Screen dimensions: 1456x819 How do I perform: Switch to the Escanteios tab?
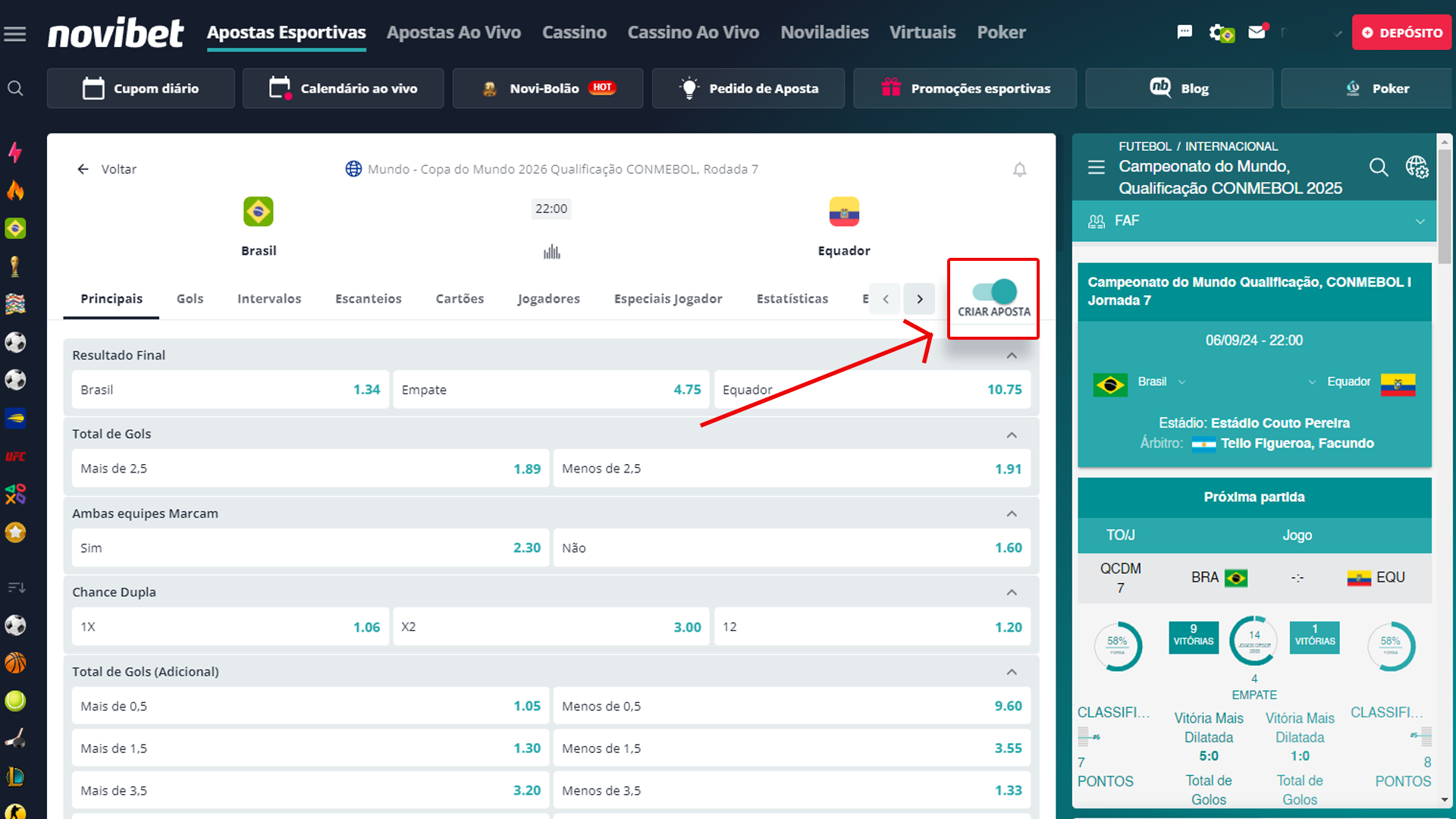coord(369,299)
